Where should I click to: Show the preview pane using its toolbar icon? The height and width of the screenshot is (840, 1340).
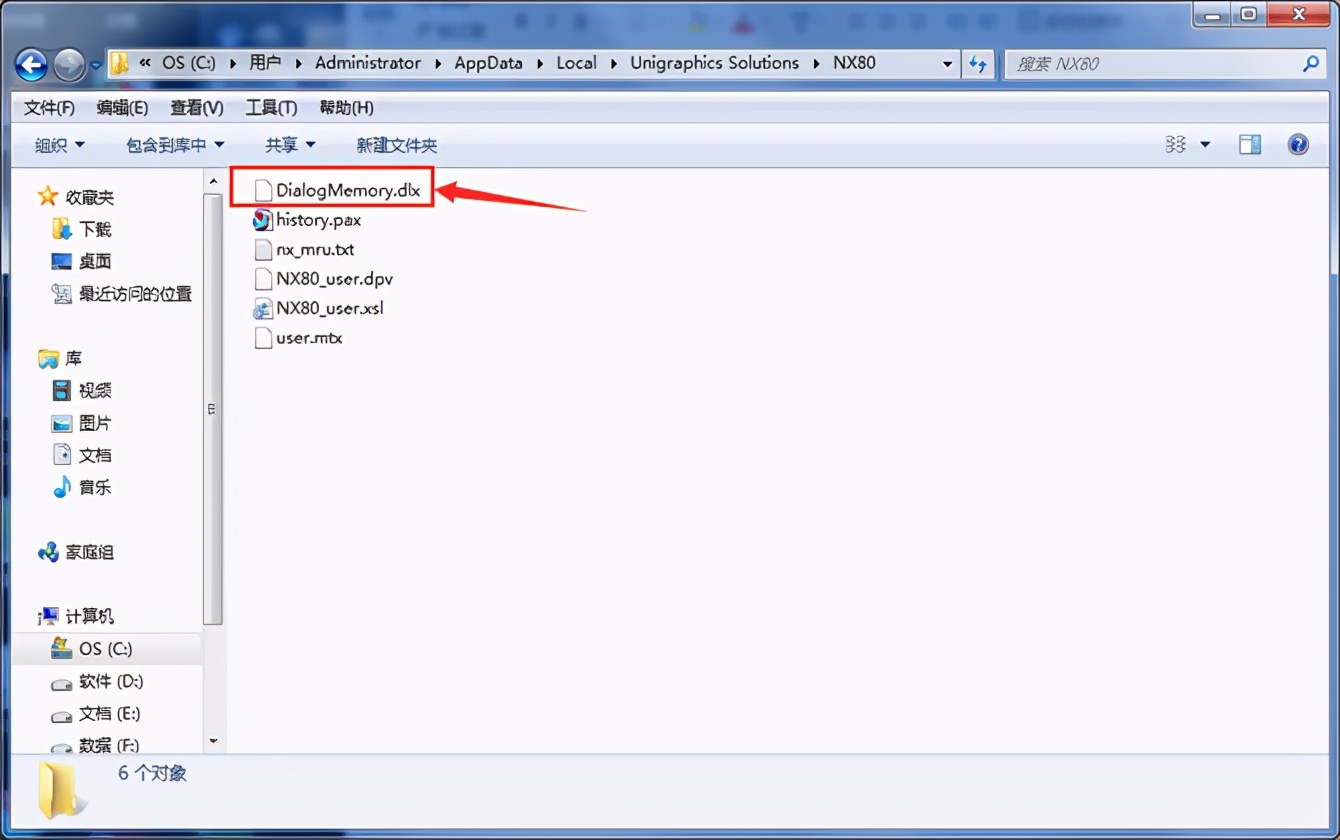pos(1250,145)
